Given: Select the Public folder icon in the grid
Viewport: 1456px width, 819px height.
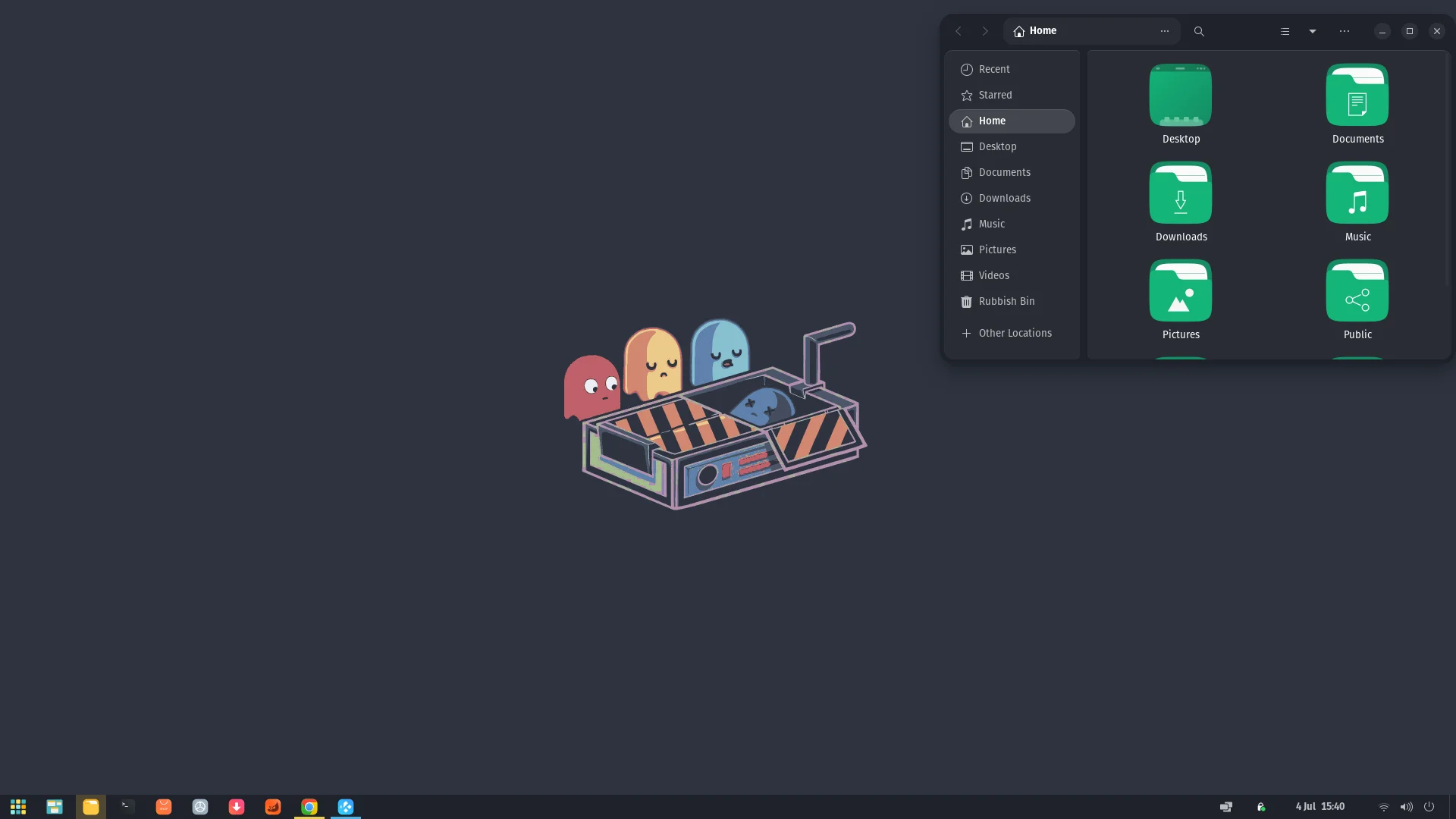Looking at the screenshot, I should [1357, 290].
